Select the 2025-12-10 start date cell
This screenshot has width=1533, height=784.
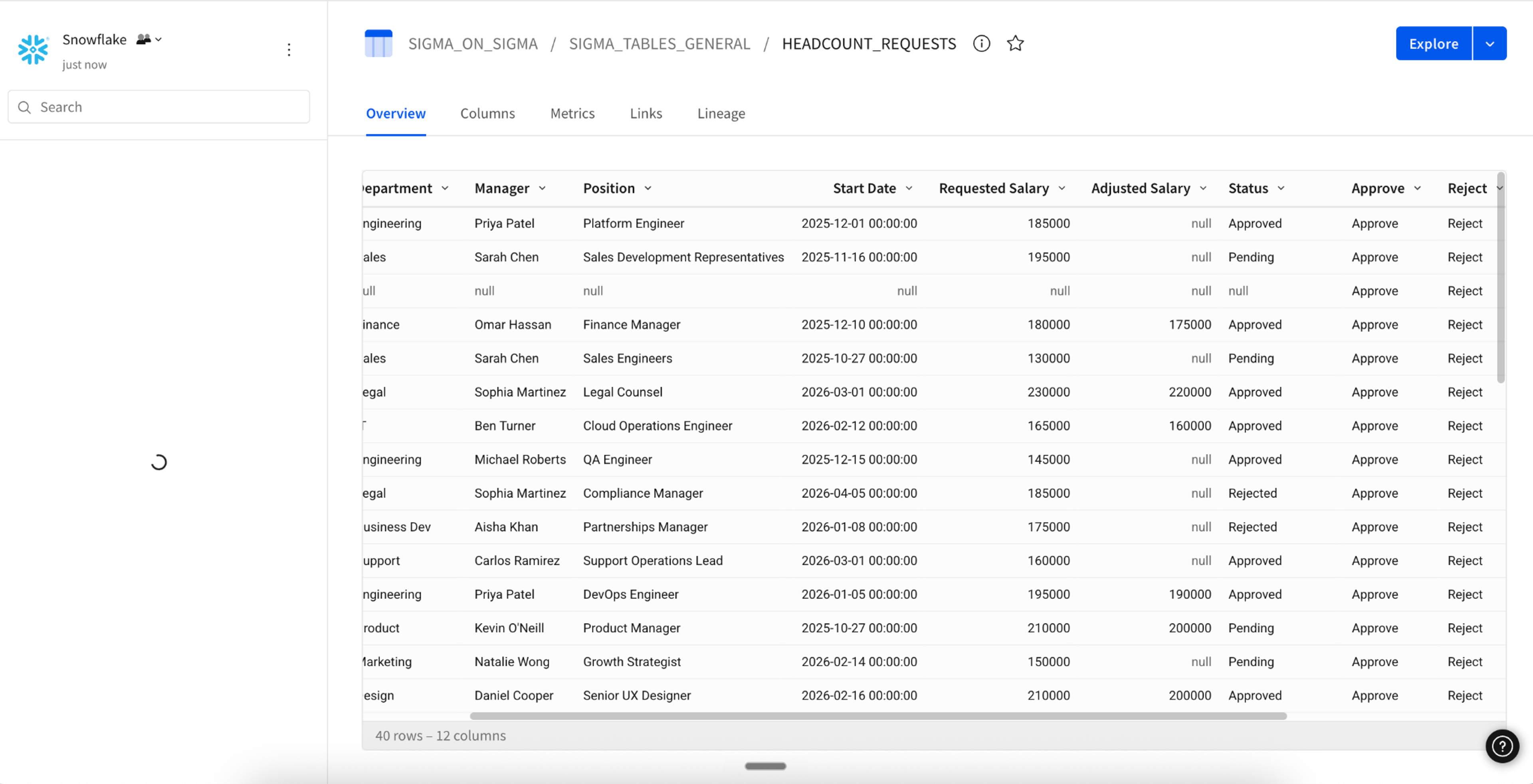[x=859, y=325]
